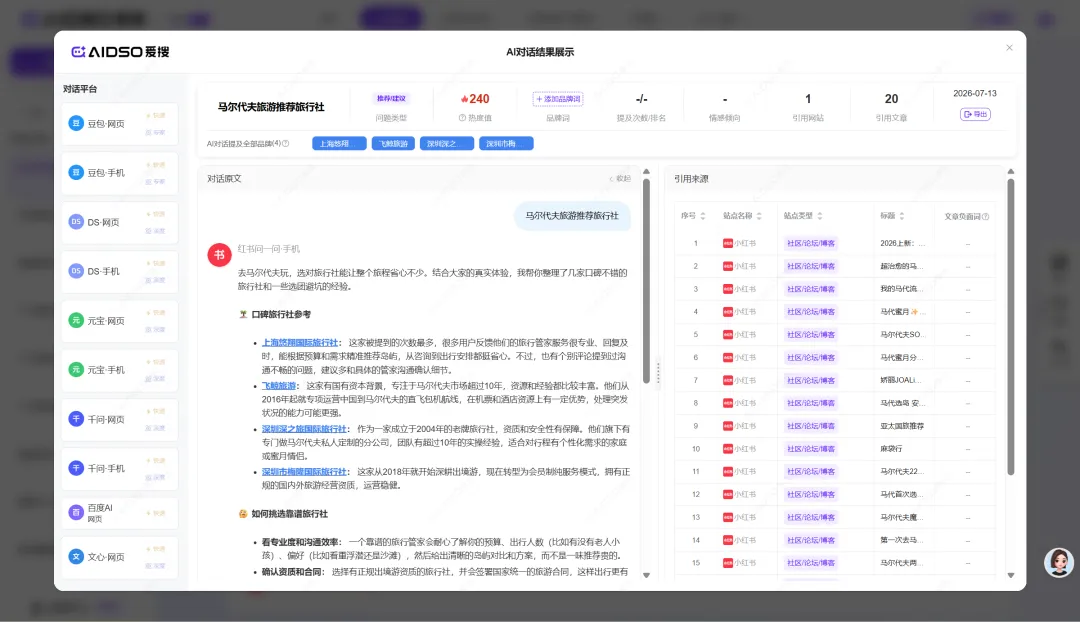This screenshot has height=622, width=1080.
Task: Open the article titled 马尔代夫22
Action: point(900,472)
